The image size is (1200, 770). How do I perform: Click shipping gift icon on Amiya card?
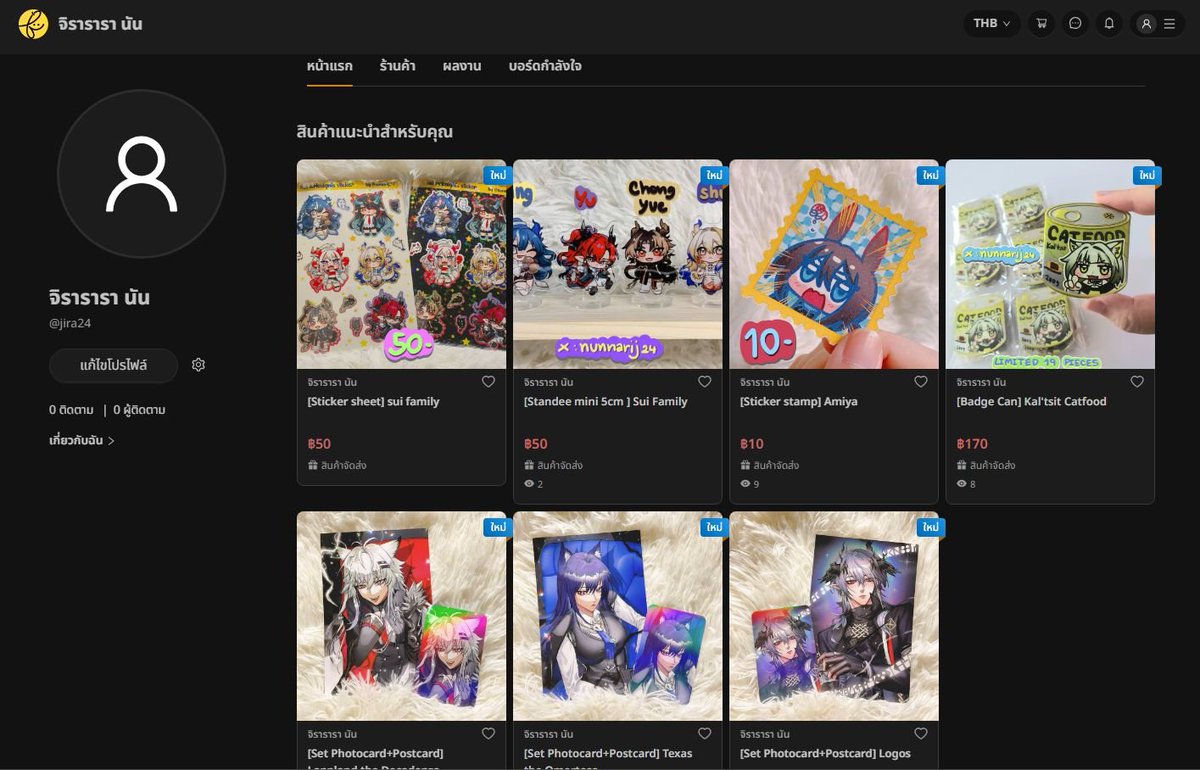(x=745, y=465)
